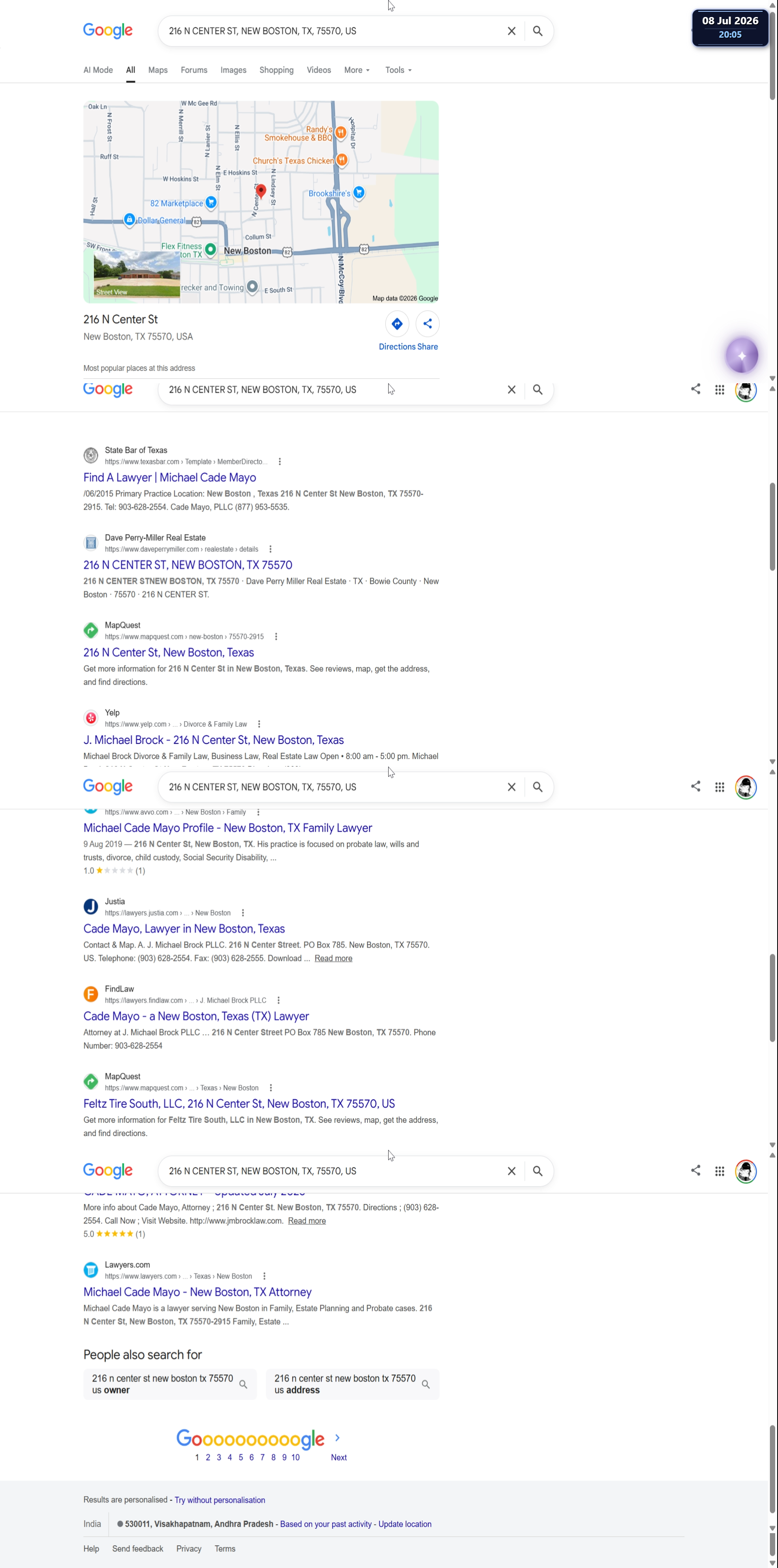Screen dimensions: 778x1568
Task: Open more options for Lawyers.com result
Action: click(x=264, y=1276)
